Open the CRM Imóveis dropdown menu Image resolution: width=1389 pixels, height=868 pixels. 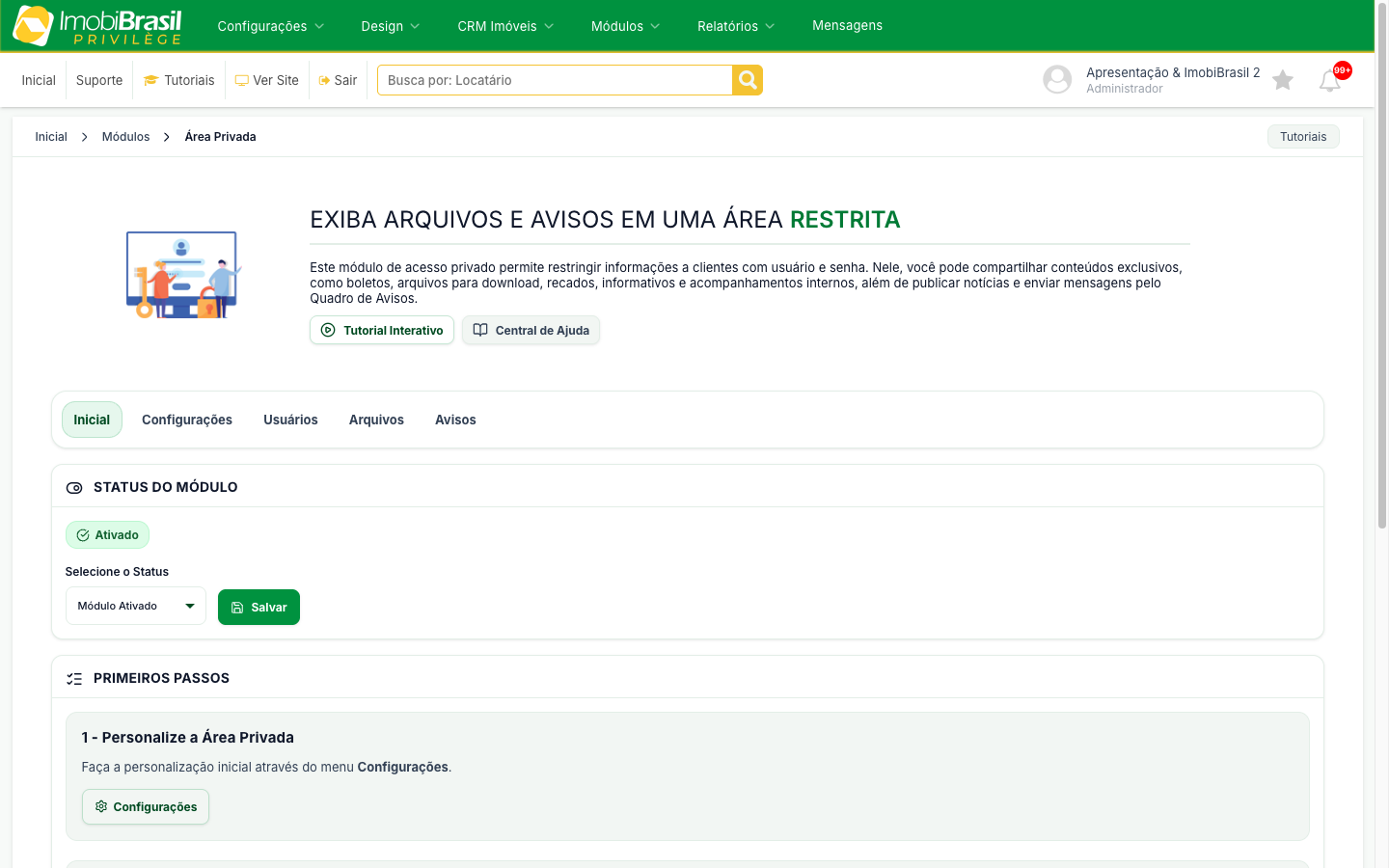[506, 26]
